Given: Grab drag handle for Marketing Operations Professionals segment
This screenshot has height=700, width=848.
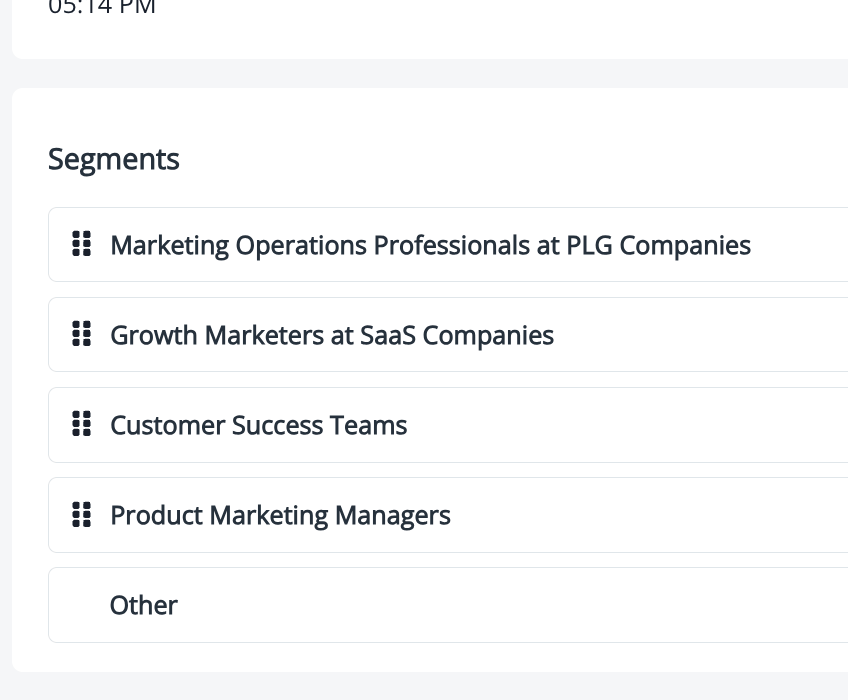Looking at the screenshot, I should click(x=82, y=243).
